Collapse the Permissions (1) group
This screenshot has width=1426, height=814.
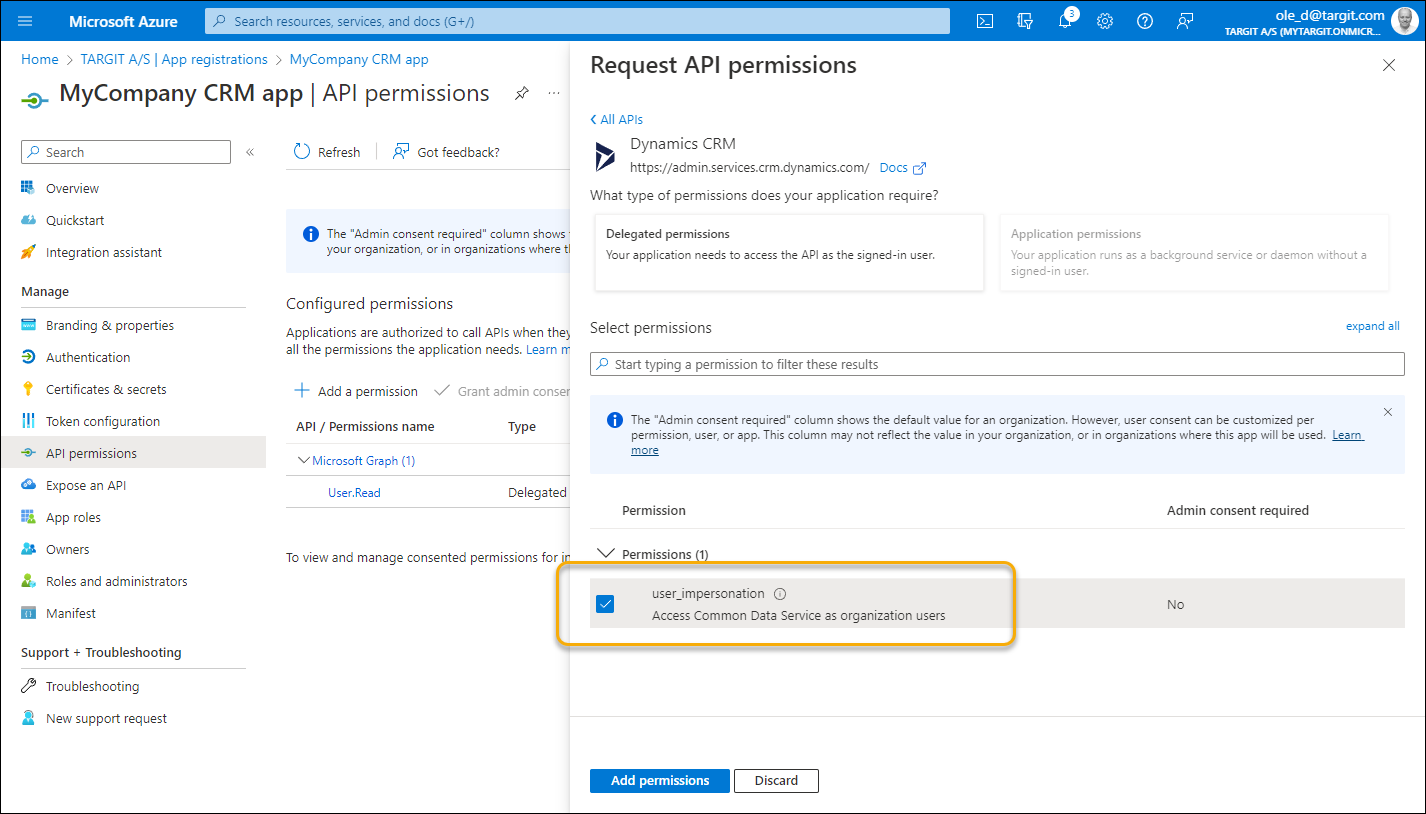605,553
